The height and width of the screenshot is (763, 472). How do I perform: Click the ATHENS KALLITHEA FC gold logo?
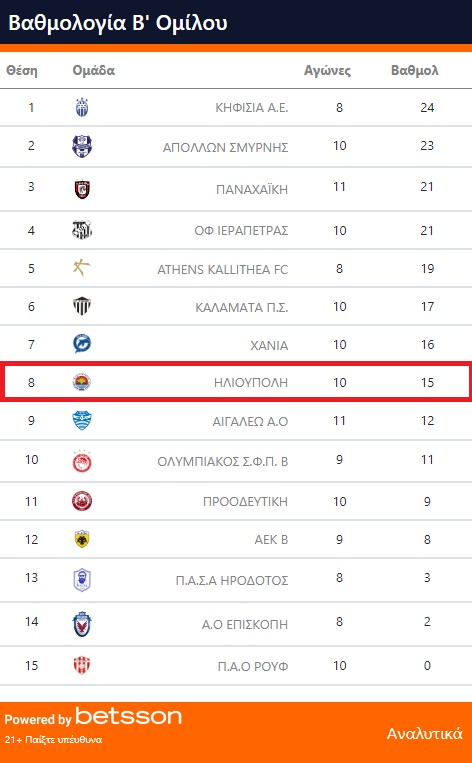pos(82,268)
